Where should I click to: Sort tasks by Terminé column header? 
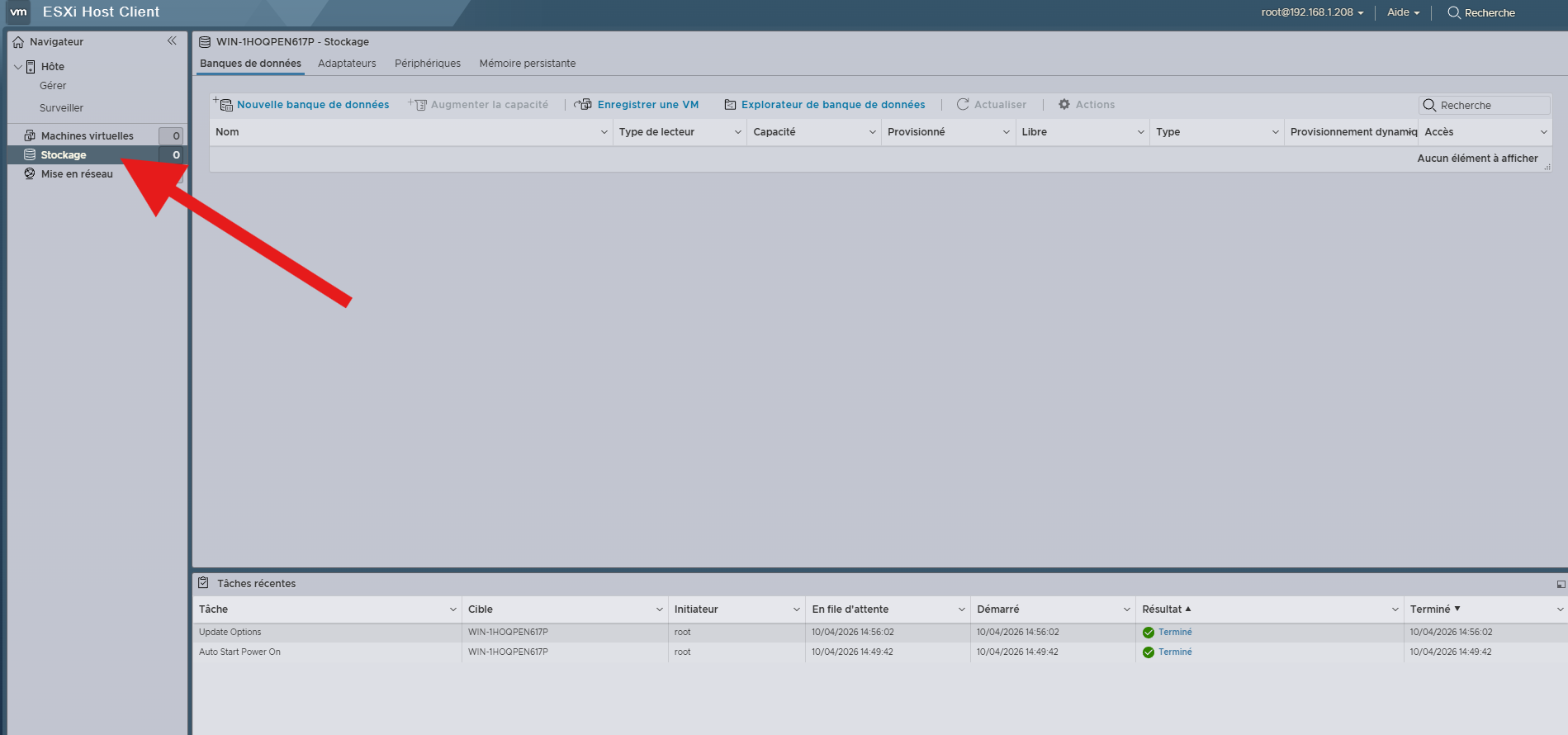coord(1430,609)
